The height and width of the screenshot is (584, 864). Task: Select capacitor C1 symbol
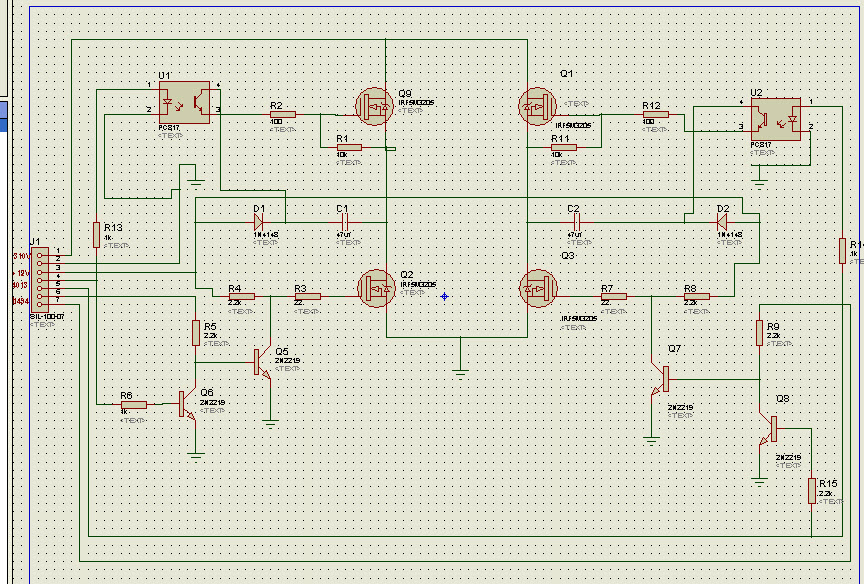tap(344, 223)
